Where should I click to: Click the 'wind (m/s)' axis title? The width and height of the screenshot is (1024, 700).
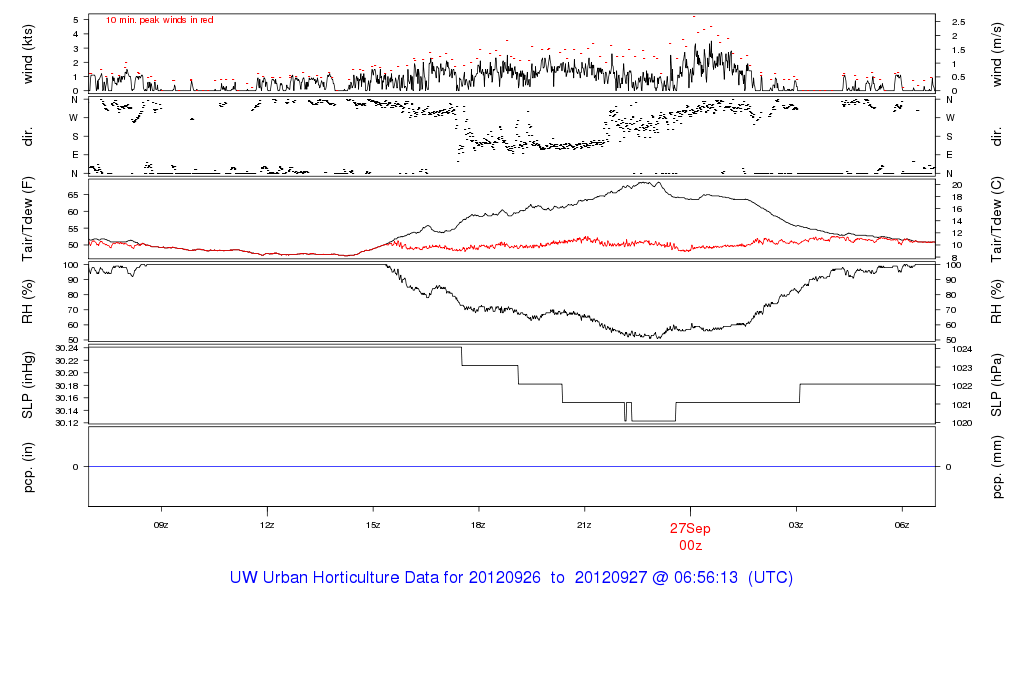point(997,55)
